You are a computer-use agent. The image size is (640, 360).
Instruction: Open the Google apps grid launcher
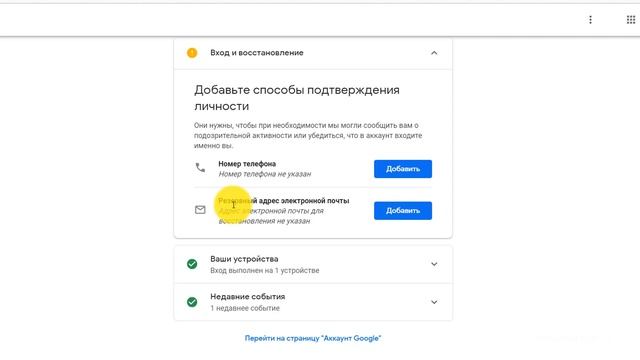(631, 20)
